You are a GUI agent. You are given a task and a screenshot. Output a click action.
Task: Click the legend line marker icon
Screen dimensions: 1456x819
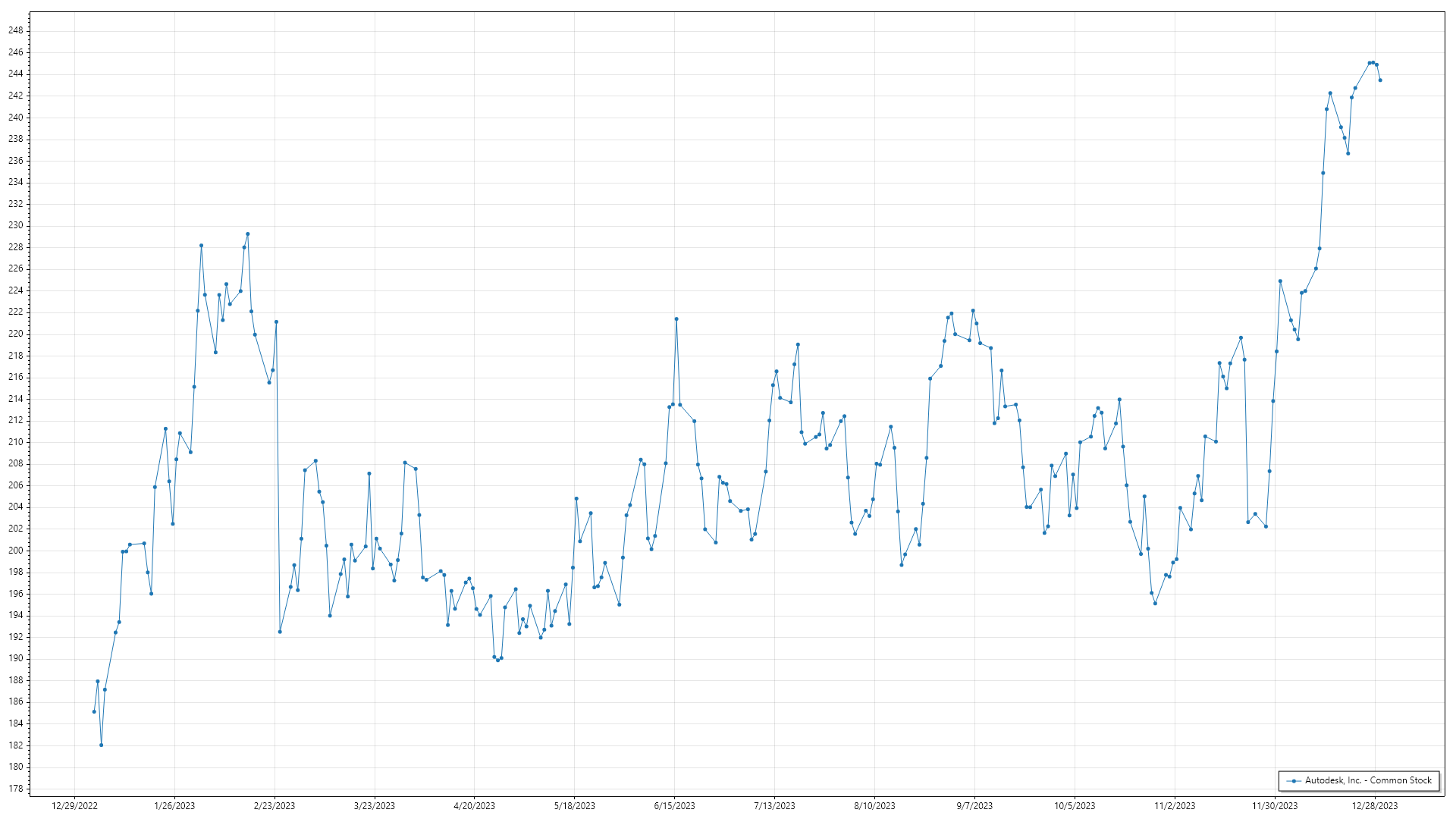tap(1294, 780)
